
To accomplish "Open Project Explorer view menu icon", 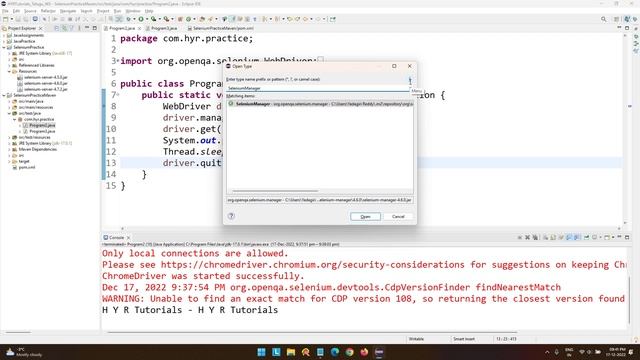I will [x=79, y=28].
